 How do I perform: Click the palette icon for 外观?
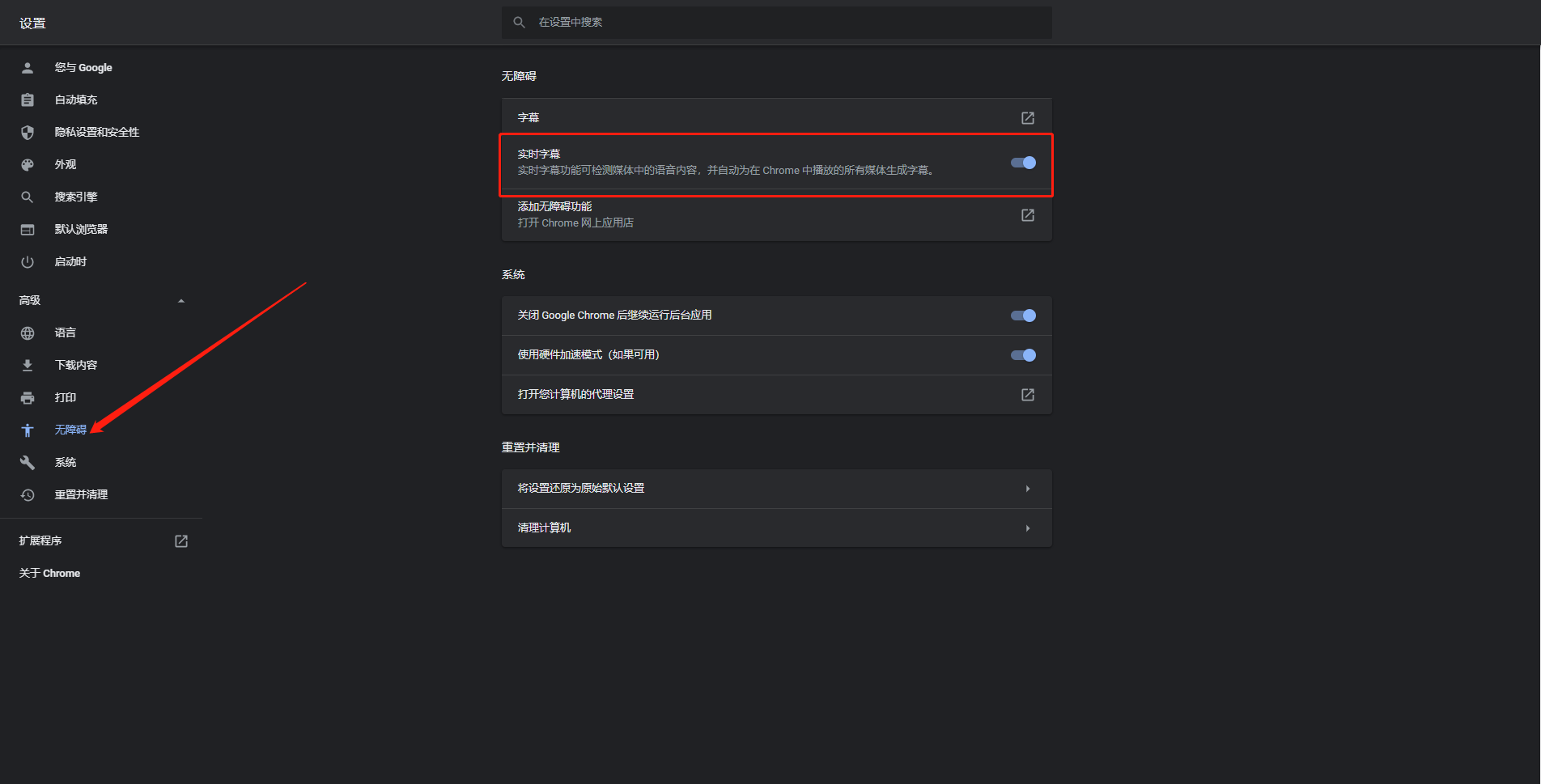pos(28,165)
